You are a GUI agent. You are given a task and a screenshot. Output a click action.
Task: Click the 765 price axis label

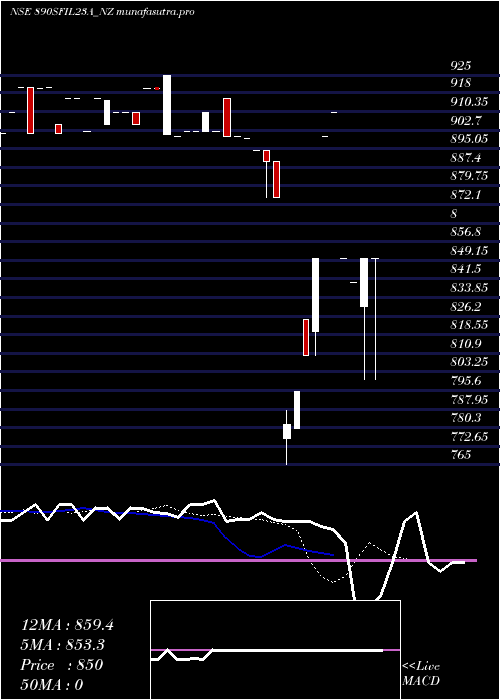pos(461,454)
